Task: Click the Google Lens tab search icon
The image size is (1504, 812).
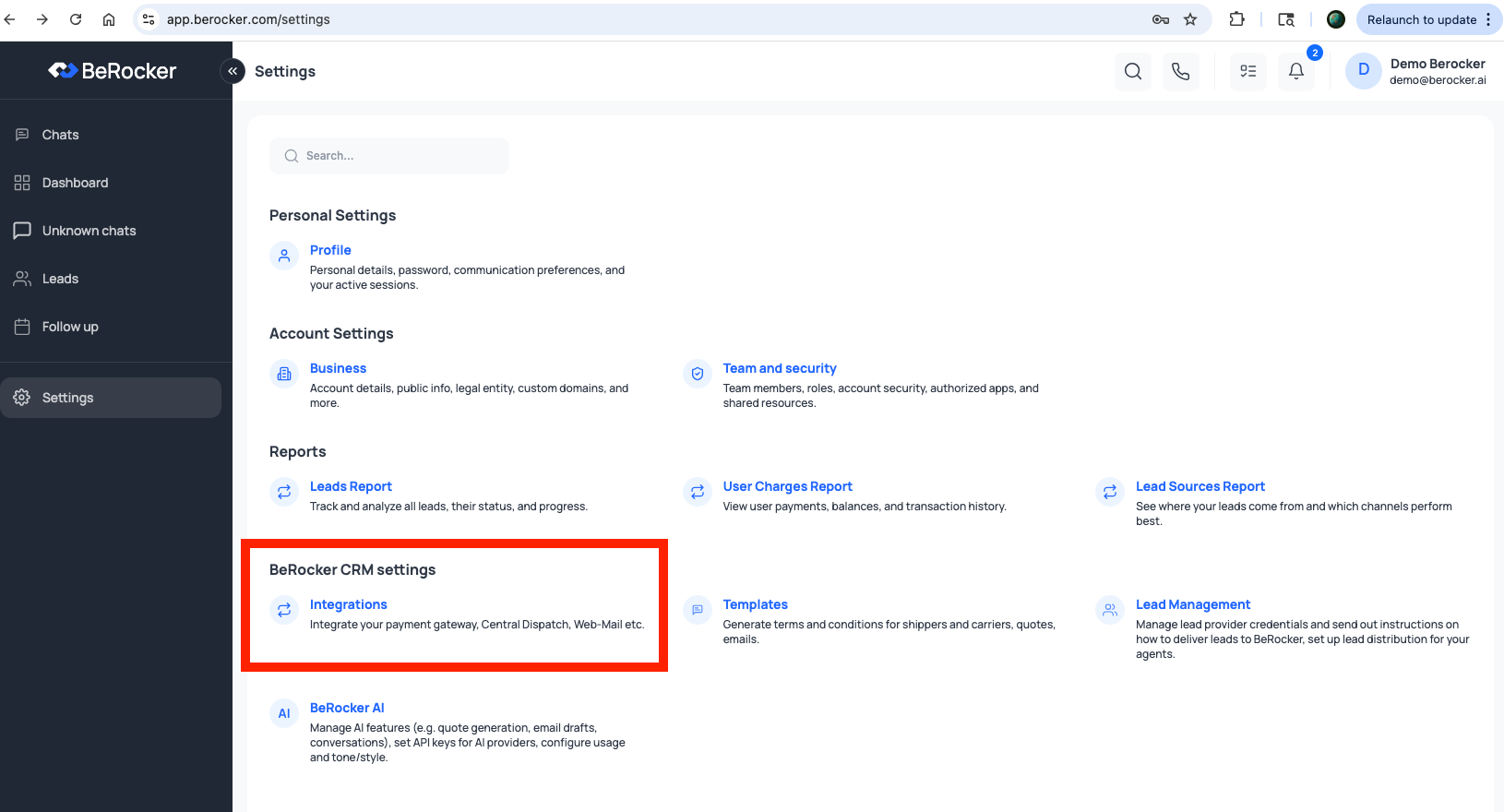Action: click(x=1285, y=19)
